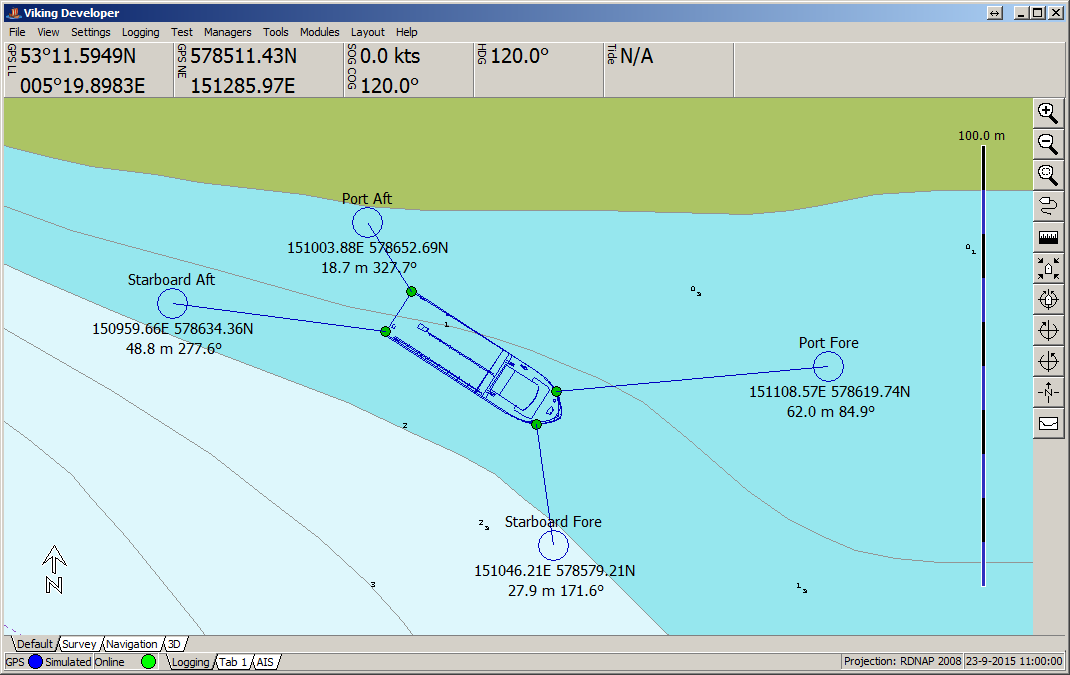Select the AIS status tab
The width and height of the screenshot is (1070, 675).
click(265, 661)
